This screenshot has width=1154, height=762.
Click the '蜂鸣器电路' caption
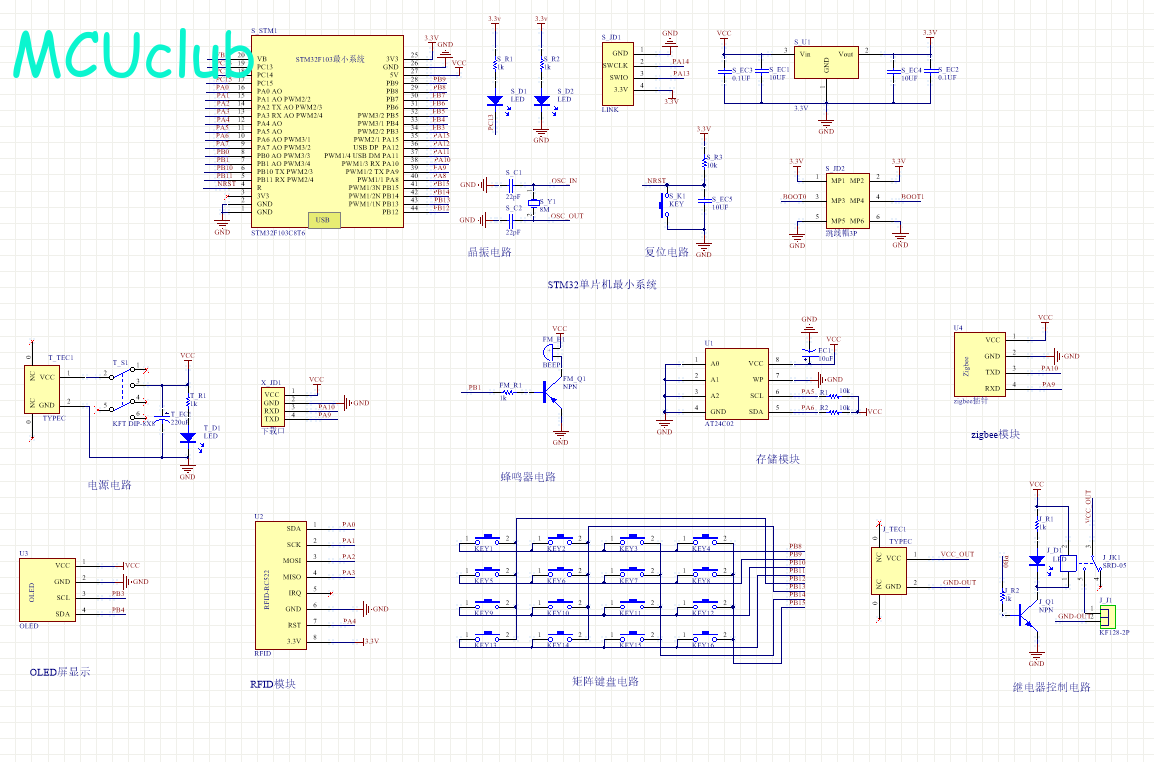point(528,477)
